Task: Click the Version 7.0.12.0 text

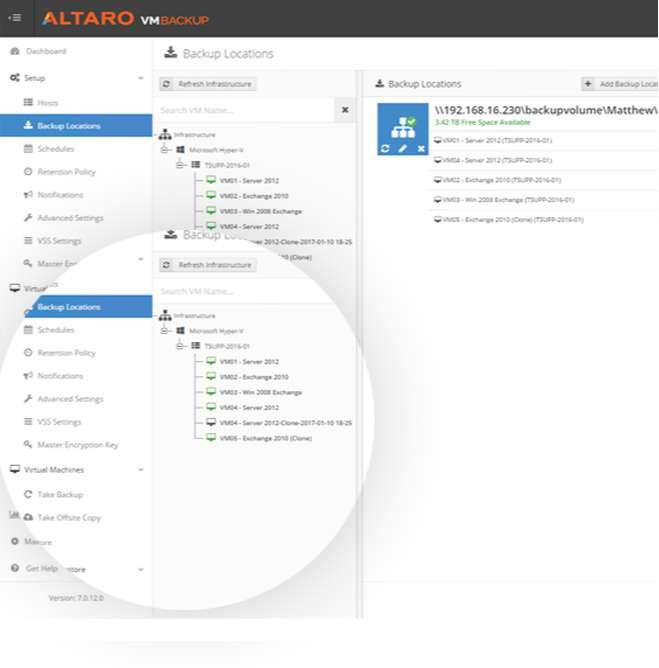Action: [76, 598]
